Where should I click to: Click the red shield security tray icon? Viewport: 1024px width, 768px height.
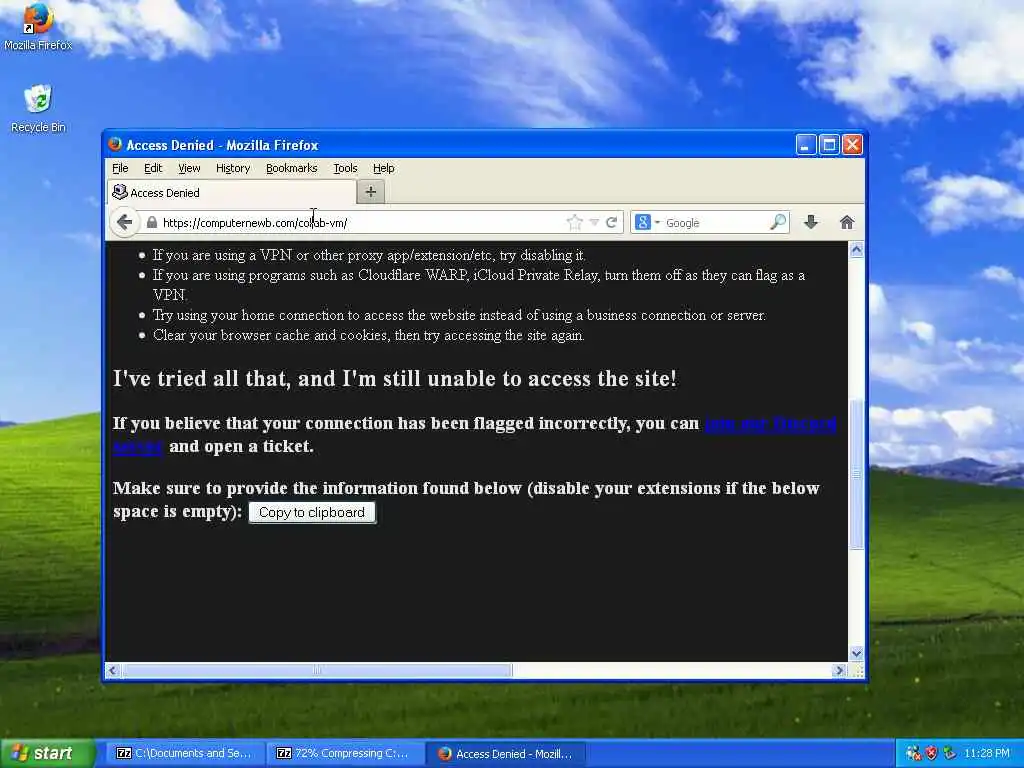(x=931, y=753)
